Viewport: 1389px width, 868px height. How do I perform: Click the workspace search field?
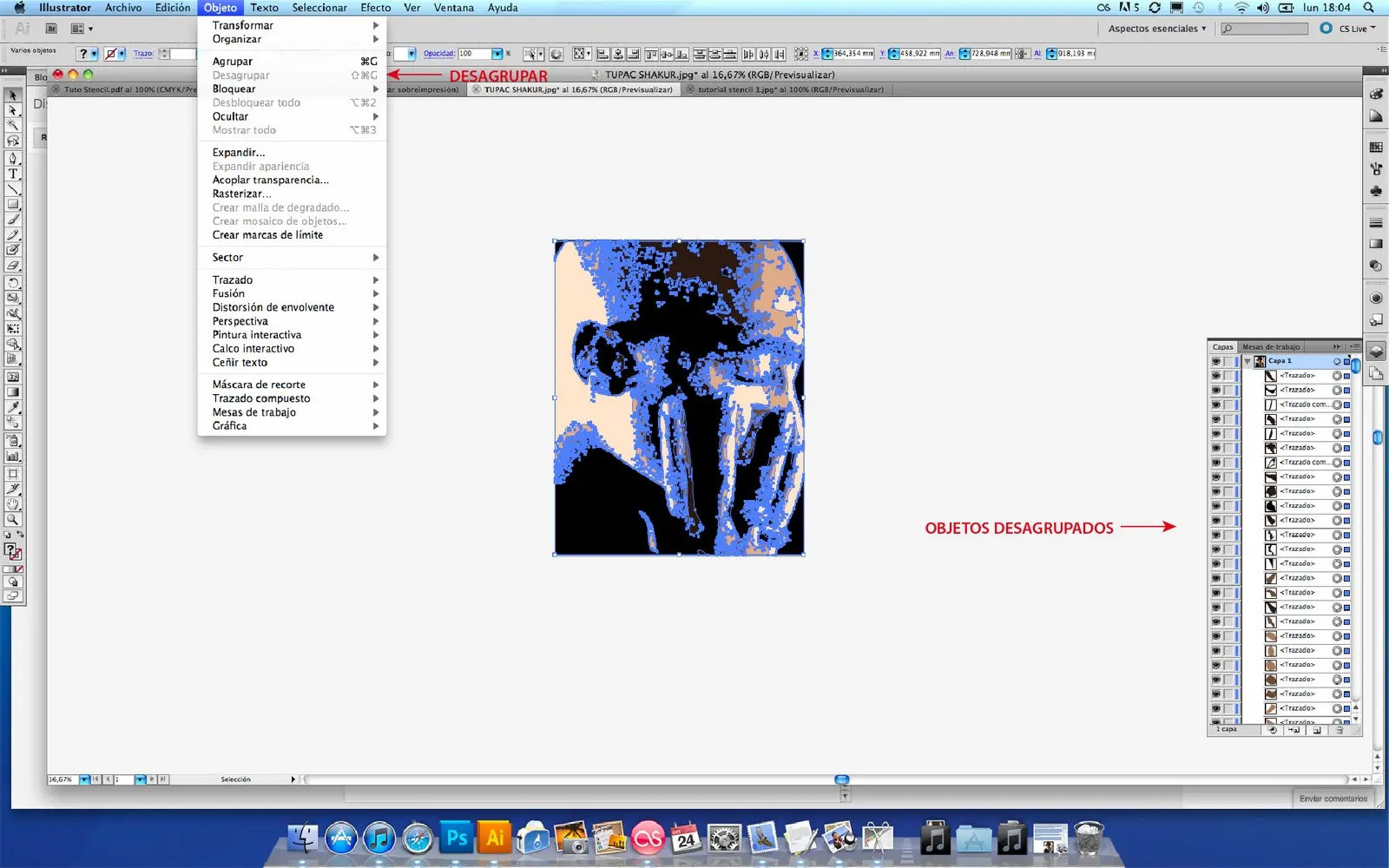click(1264, 29)
